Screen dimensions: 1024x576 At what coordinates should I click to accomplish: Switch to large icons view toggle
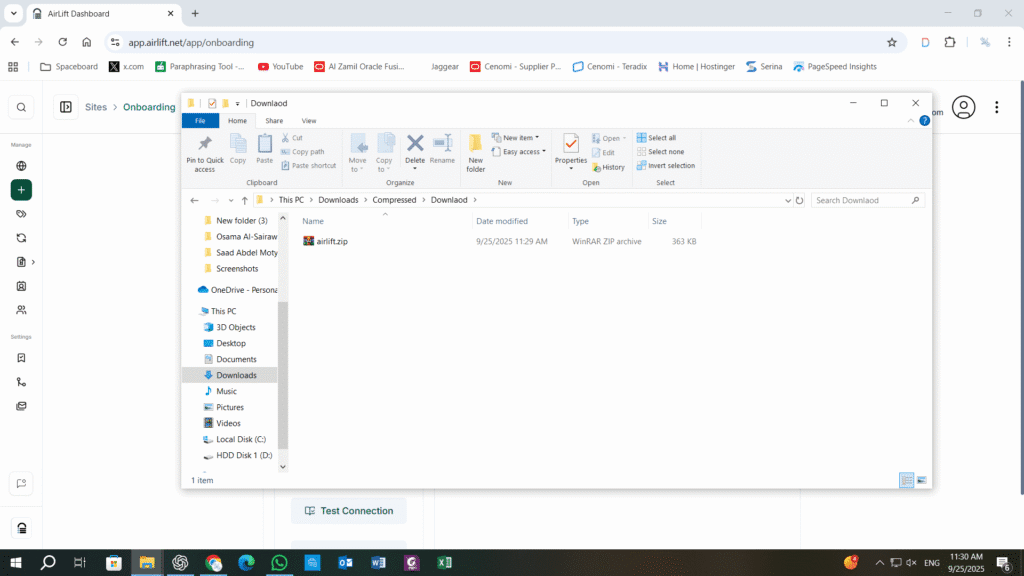pos(921,480)
